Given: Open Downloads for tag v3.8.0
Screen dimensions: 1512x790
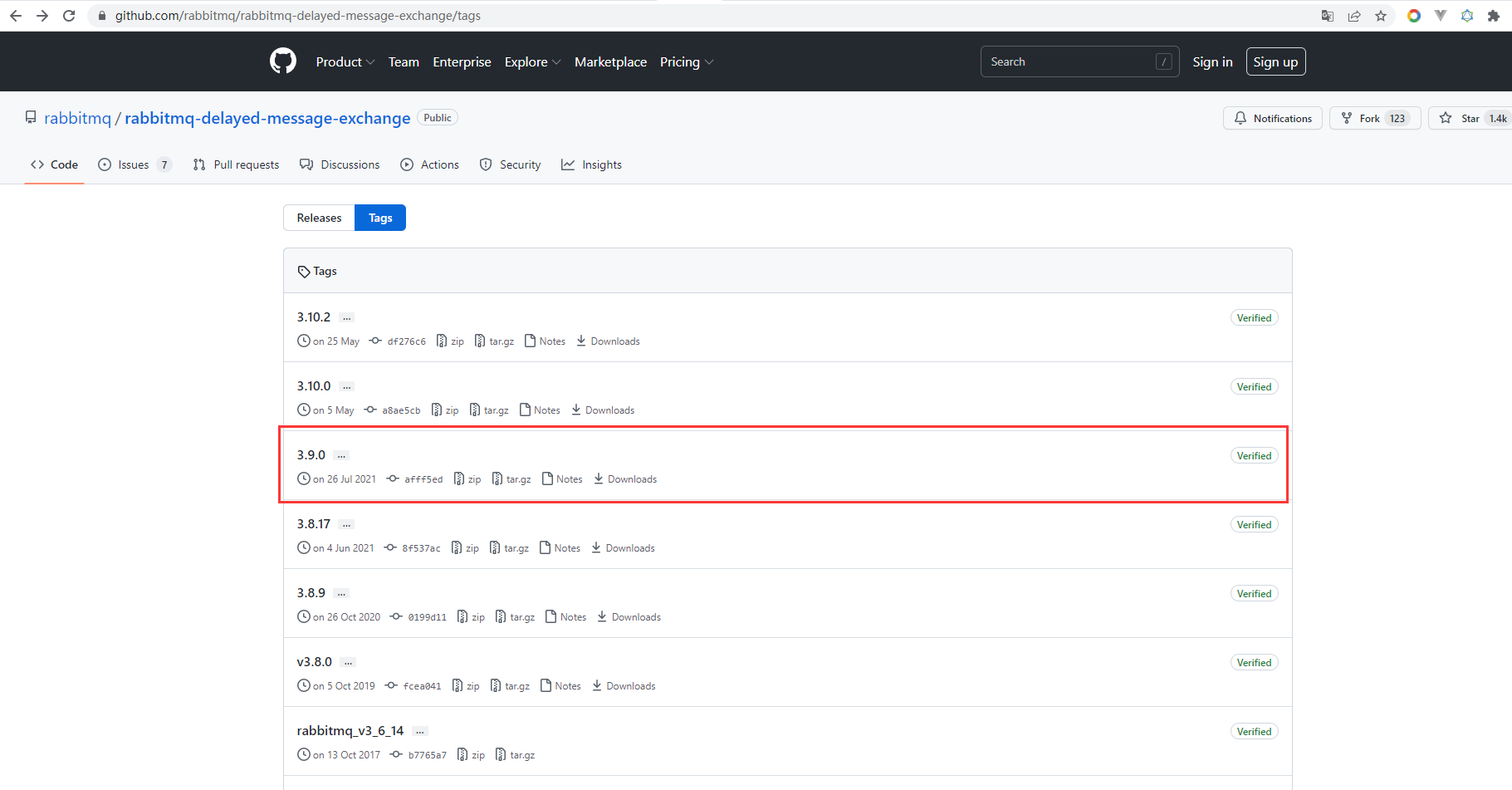Looking at the screenshot, I should (x=624, y=686).
